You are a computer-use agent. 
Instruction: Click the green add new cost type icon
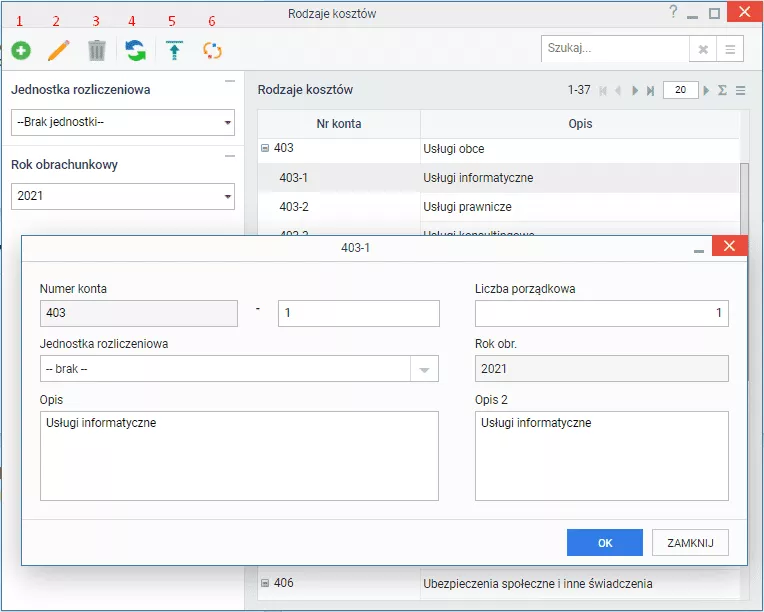click(x=21, y=50)
